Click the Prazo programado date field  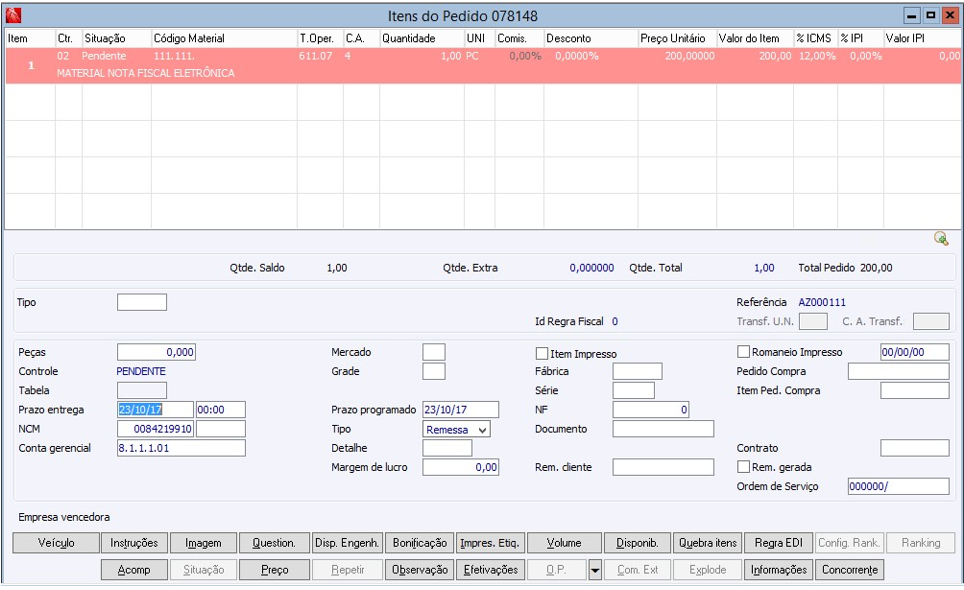pos(460,409)
